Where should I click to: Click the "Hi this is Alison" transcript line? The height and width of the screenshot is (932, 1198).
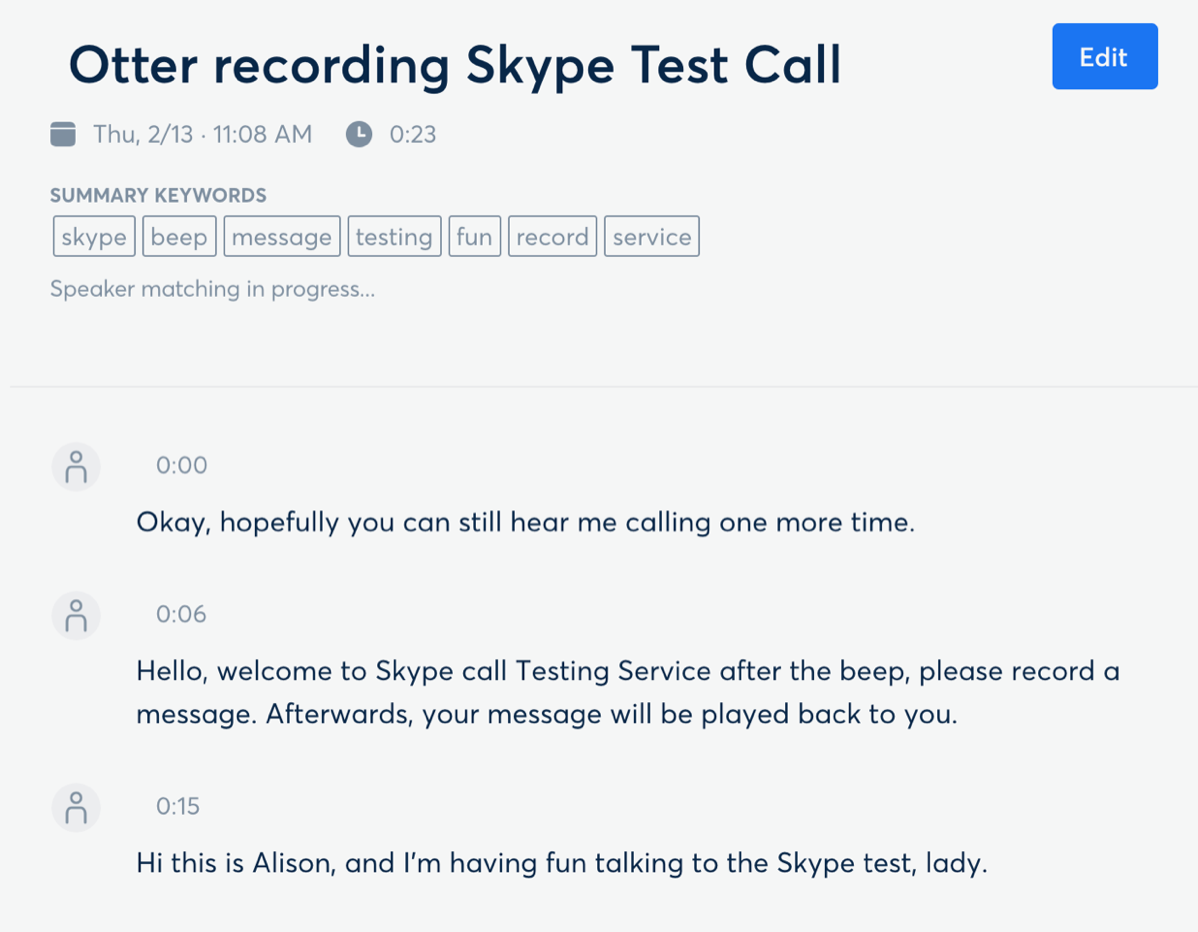point(561,863)
